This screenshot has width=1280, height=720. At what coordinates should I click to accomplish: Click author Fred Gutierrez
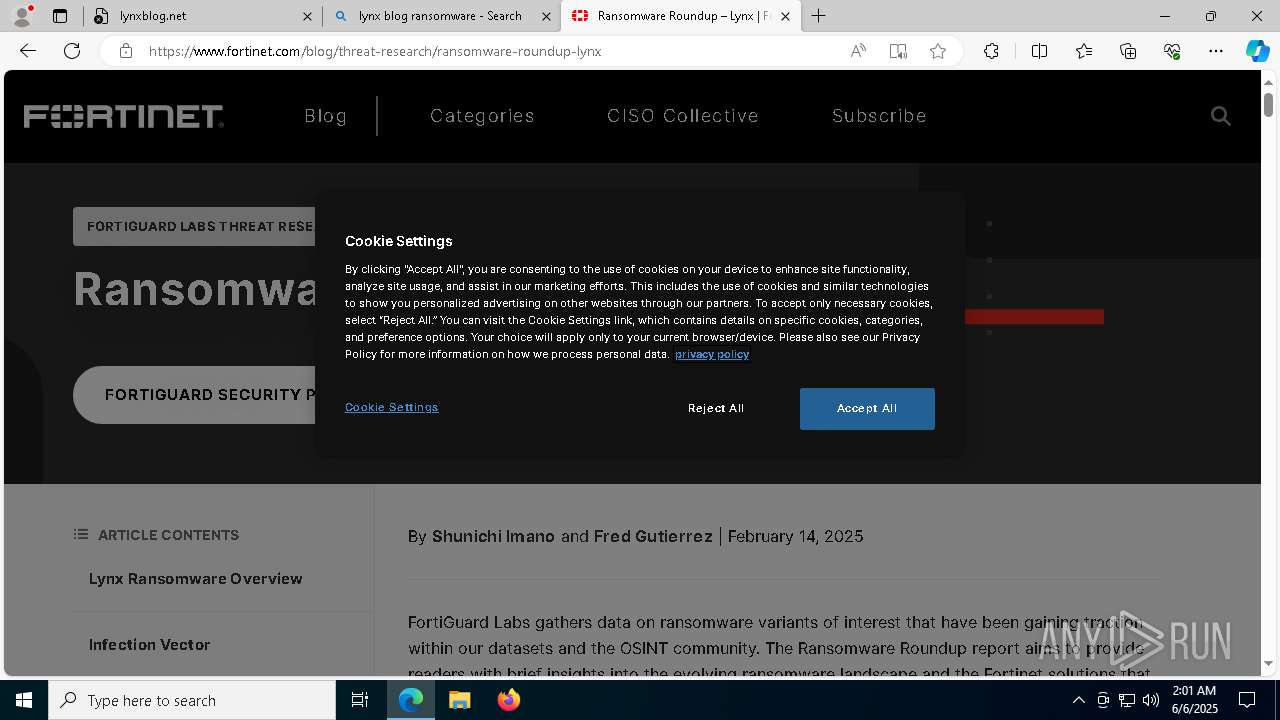653,537
